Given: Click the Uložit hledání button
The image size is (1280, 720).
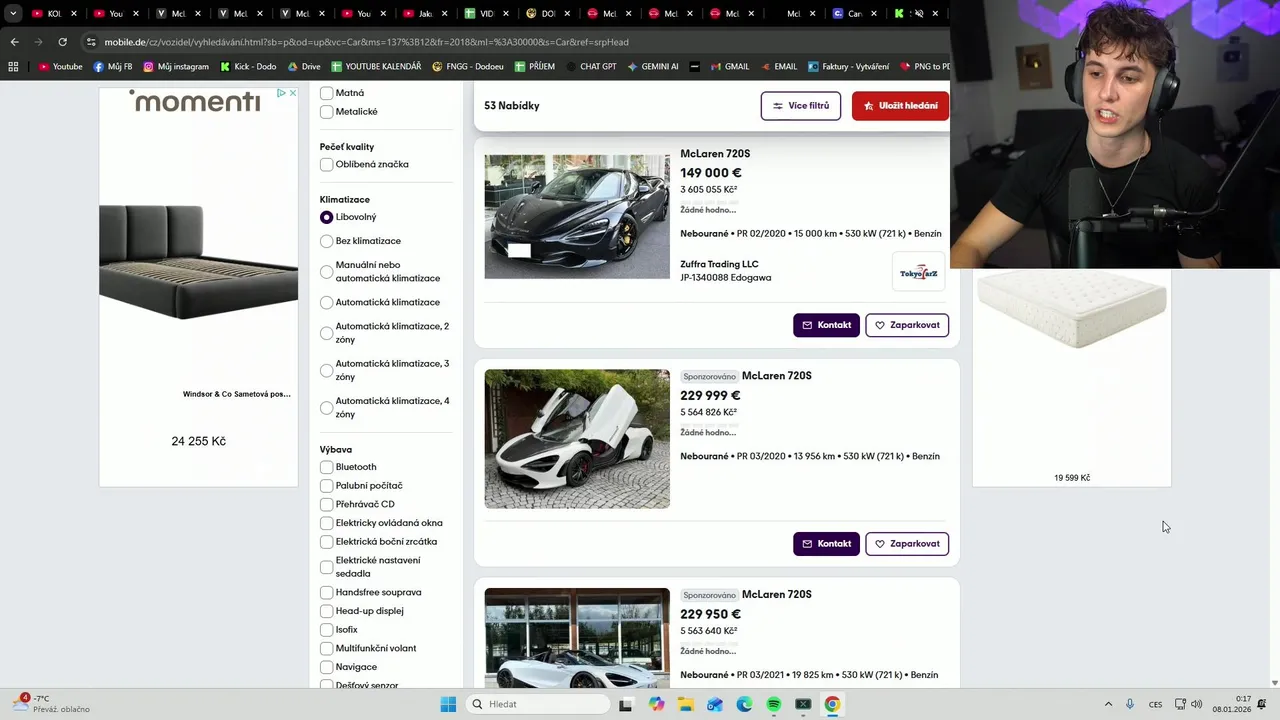Looking at the screenshot, I should click(900, 106).
